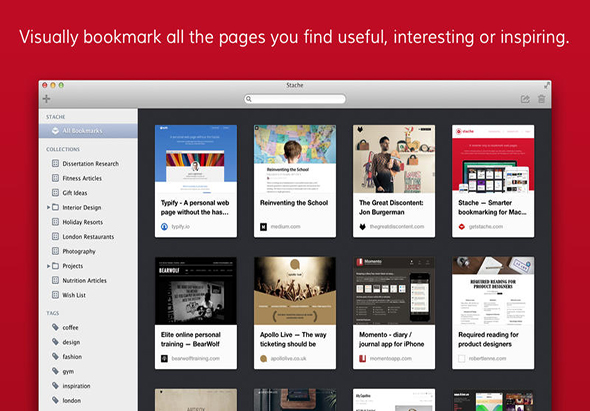
Task: Click 'Momento - diary / journal app' title
Action: [x=391, y=339]
